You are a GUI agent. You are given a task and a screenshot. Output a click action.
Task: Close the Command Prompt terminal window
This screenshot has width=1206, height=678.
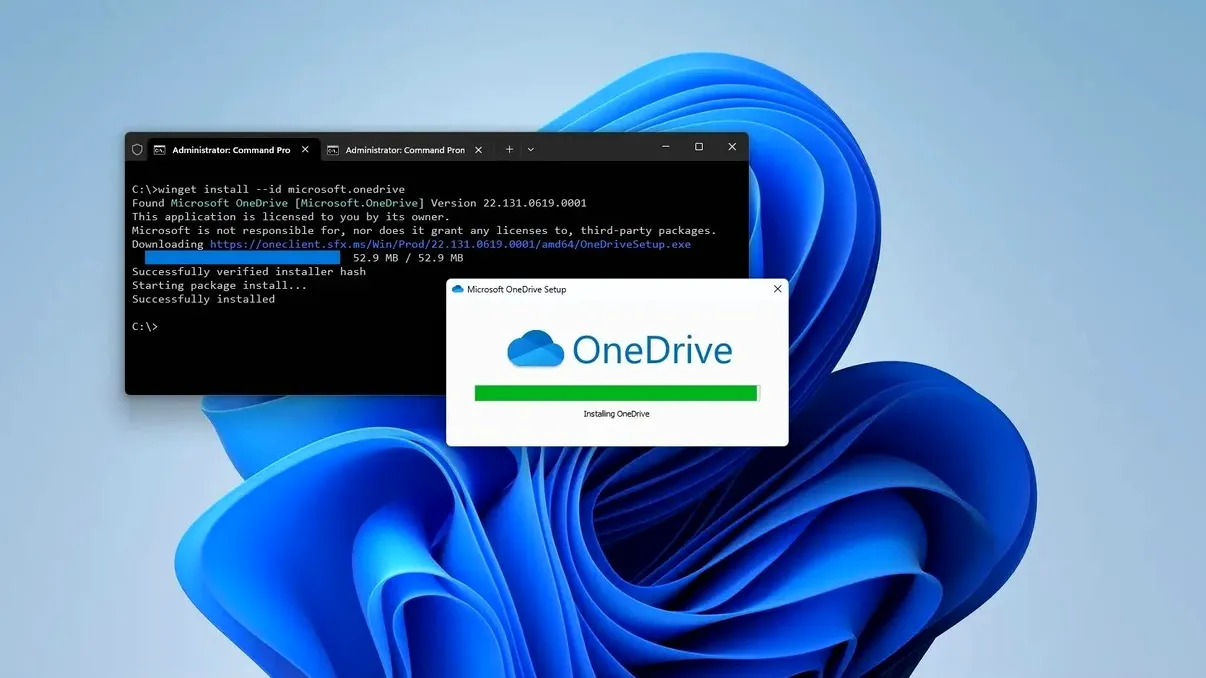point(732,147)
